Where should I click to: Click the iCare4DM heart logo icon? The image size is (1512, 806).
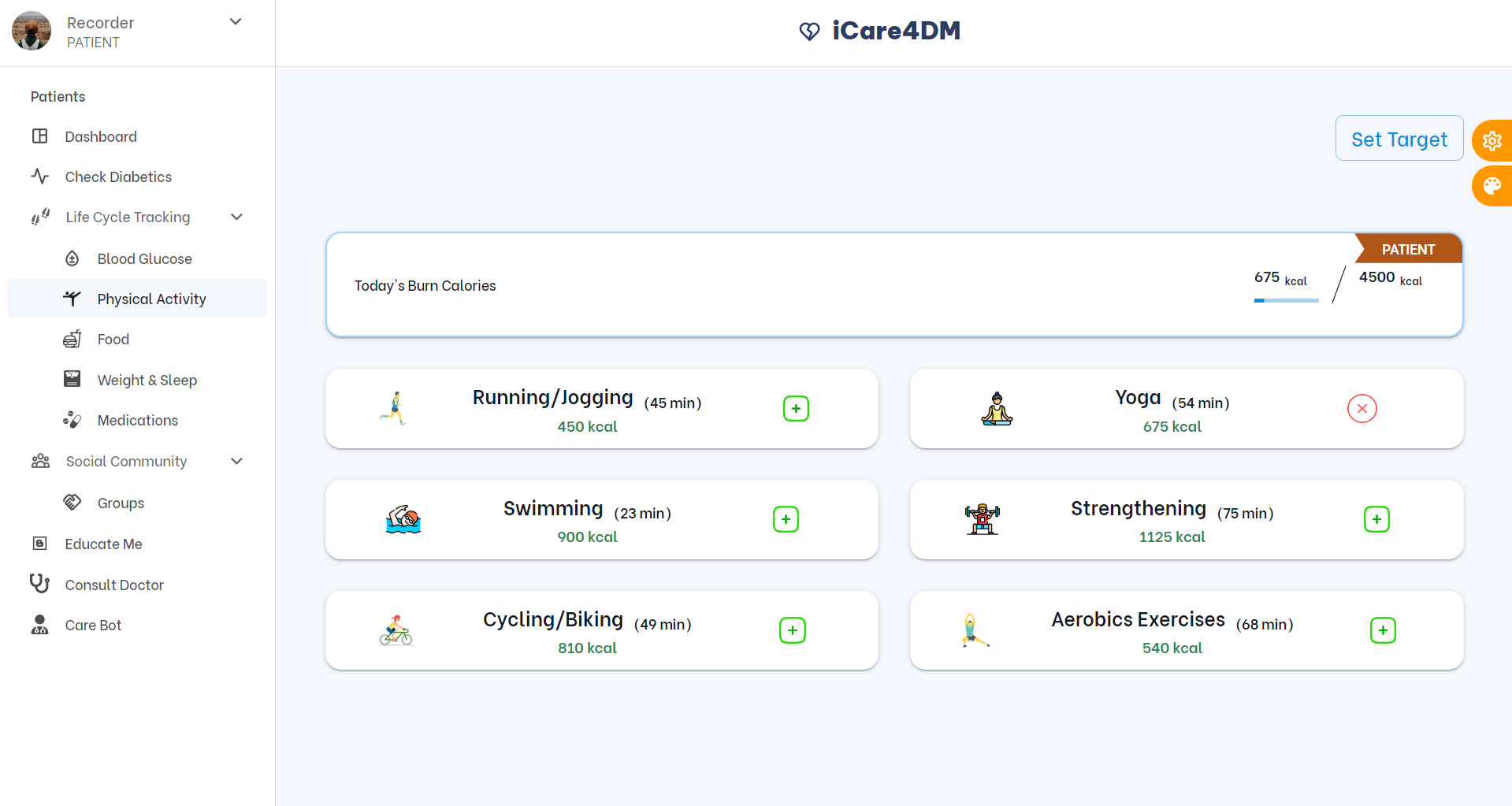809,32
